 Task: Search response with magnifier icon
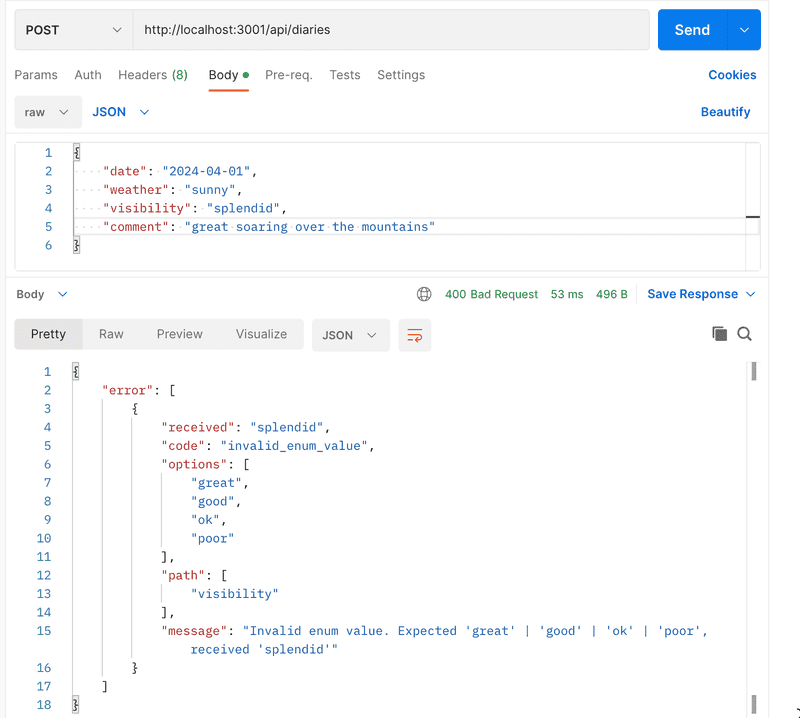click(x=745, y=334)
